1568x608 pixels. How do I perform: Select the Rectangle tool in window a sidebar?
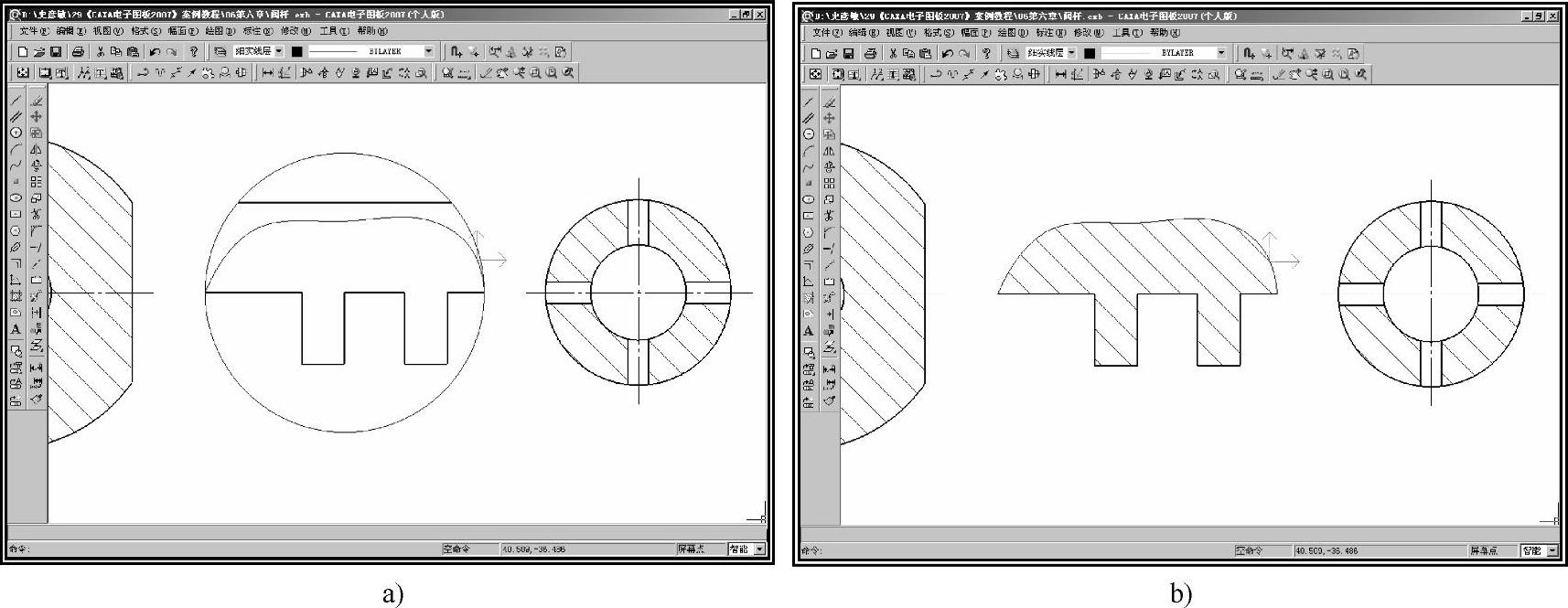coord(16,213)
